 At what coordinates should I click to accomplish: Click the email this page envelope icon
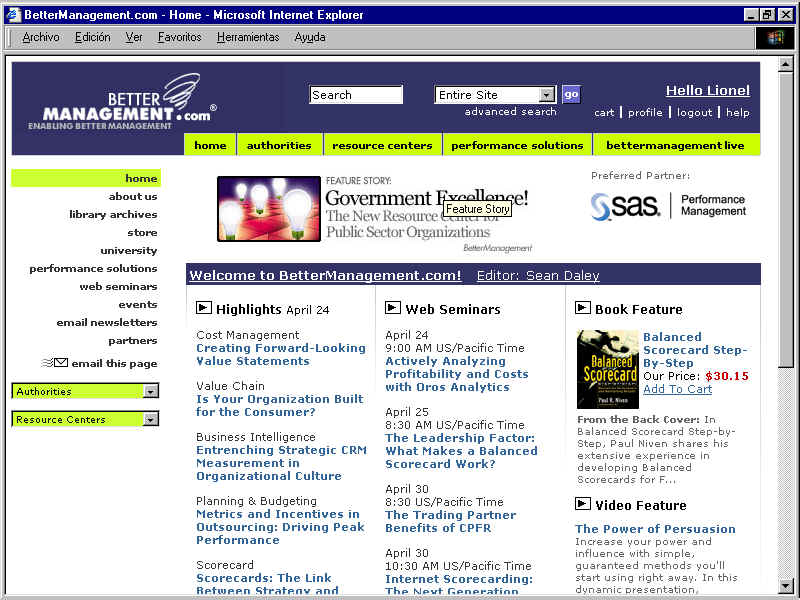(x=55, y=363)
